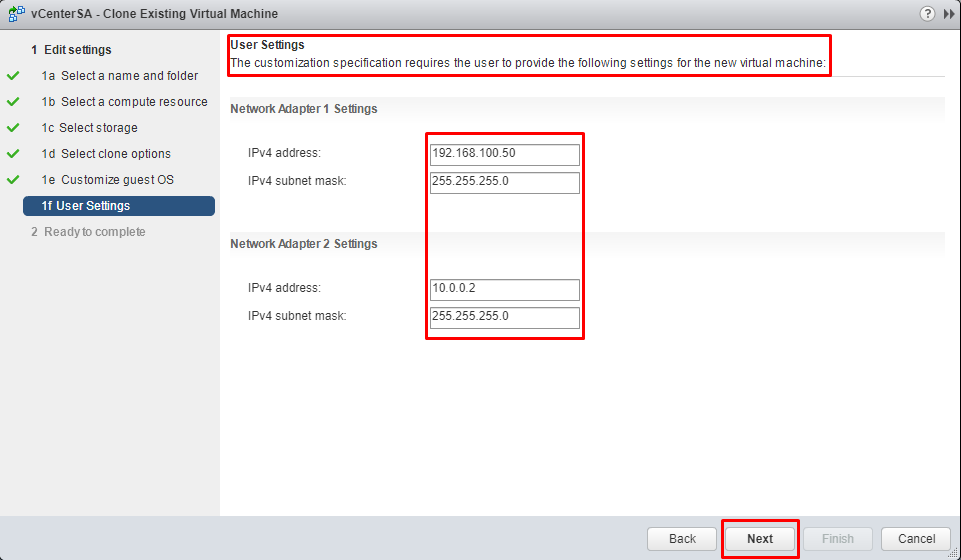The height and width of the screenshot is (560, 961).
Task: Click the double-arrow expand icon in title bar
Action: 949,13
